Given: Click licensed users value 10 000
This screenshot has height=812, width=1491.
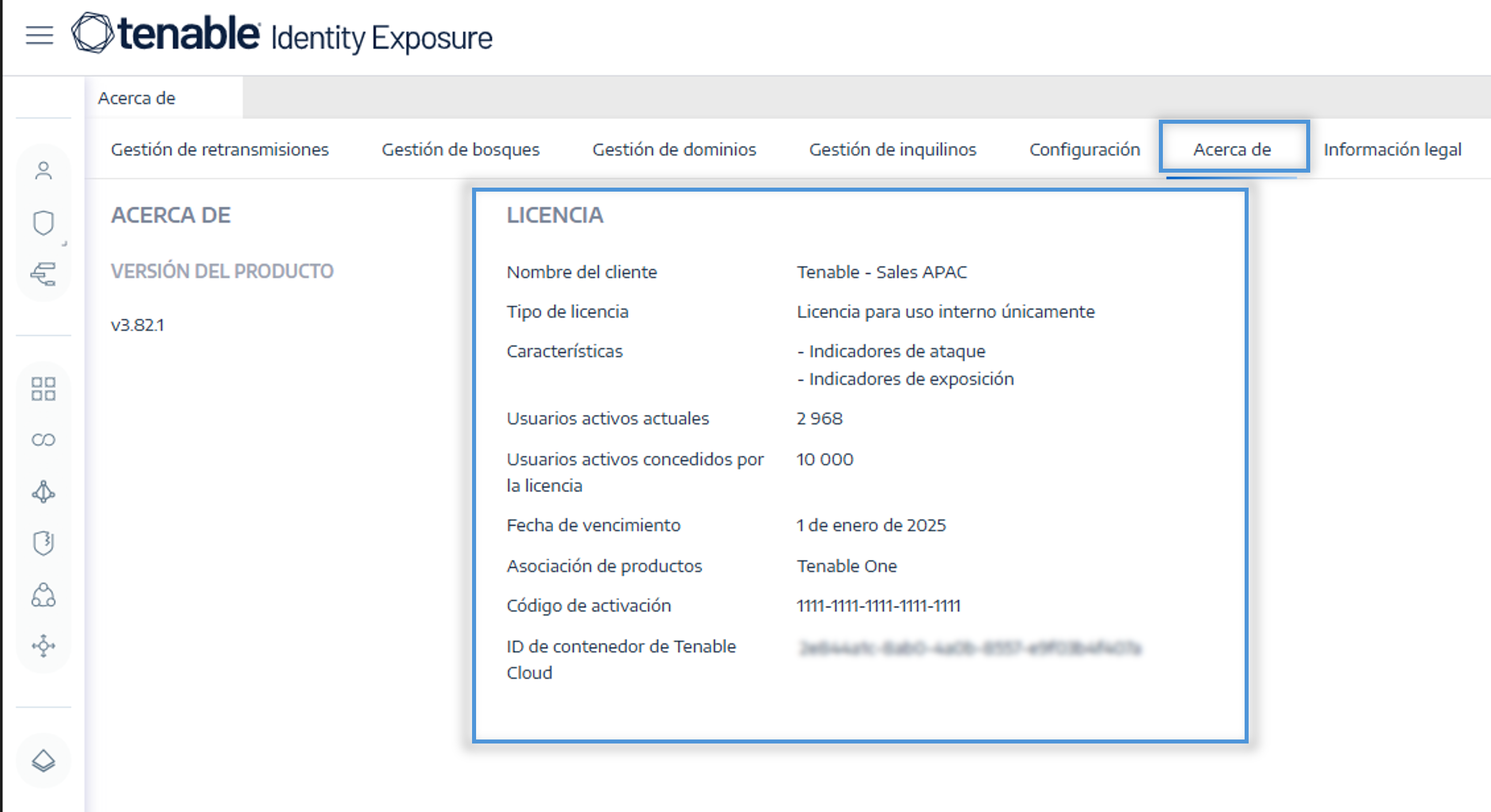Looking at the screenshot, I should pos(825,459).
